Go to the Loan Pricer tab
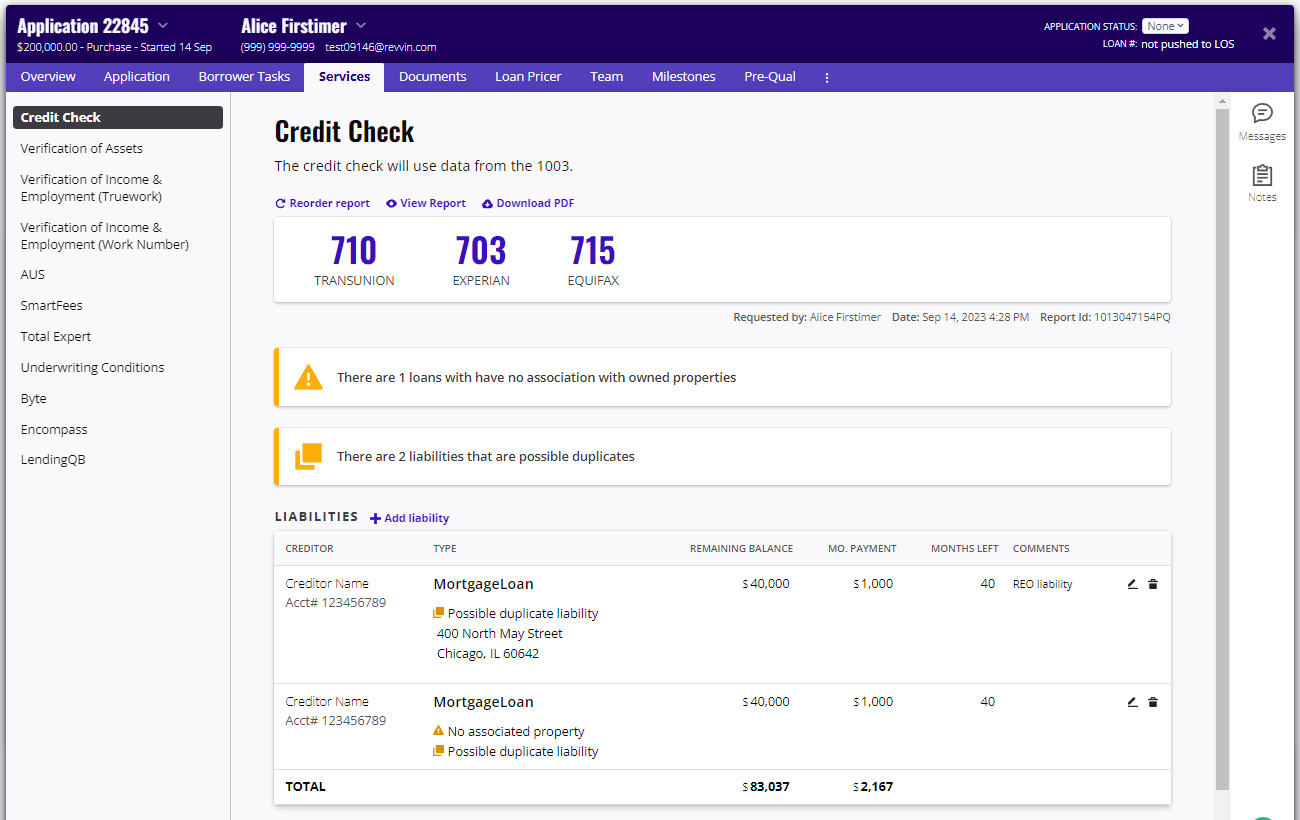The width and height of the screenshot is (1300, 820). (x=528, y=77)
